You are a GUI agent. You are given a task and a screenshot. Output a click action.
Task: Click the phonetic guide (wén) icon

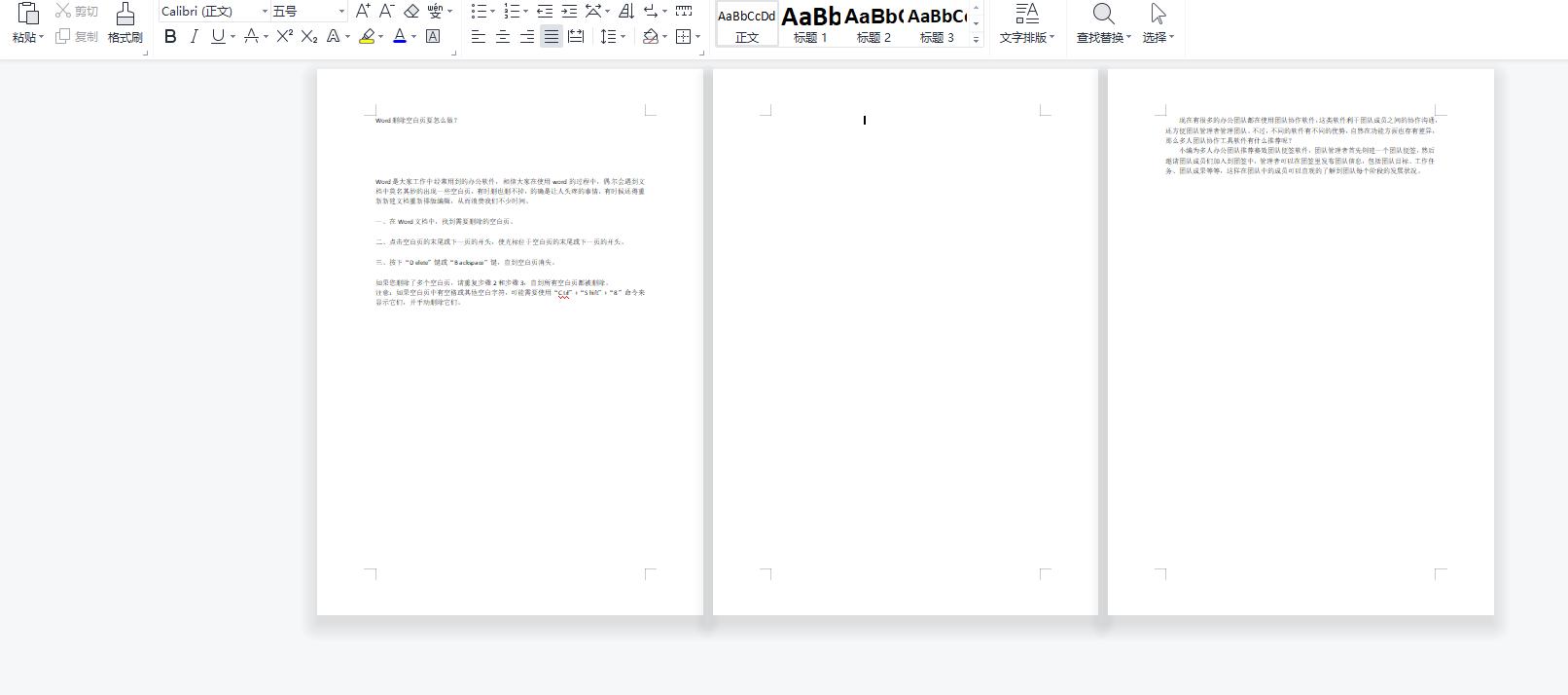pos(435,11)
